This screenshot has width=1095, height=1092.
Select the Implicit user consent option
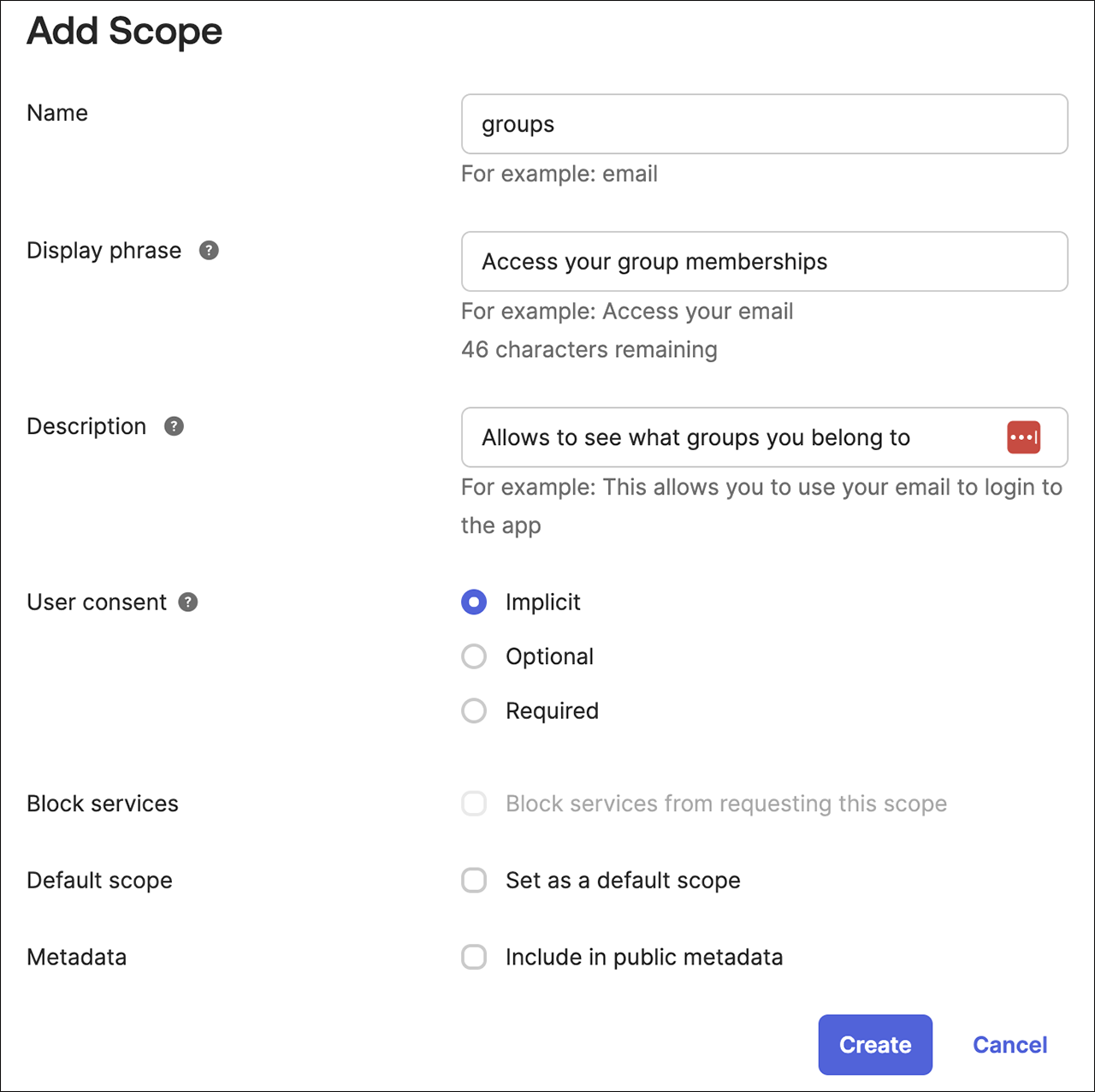(x=474, y=602)
